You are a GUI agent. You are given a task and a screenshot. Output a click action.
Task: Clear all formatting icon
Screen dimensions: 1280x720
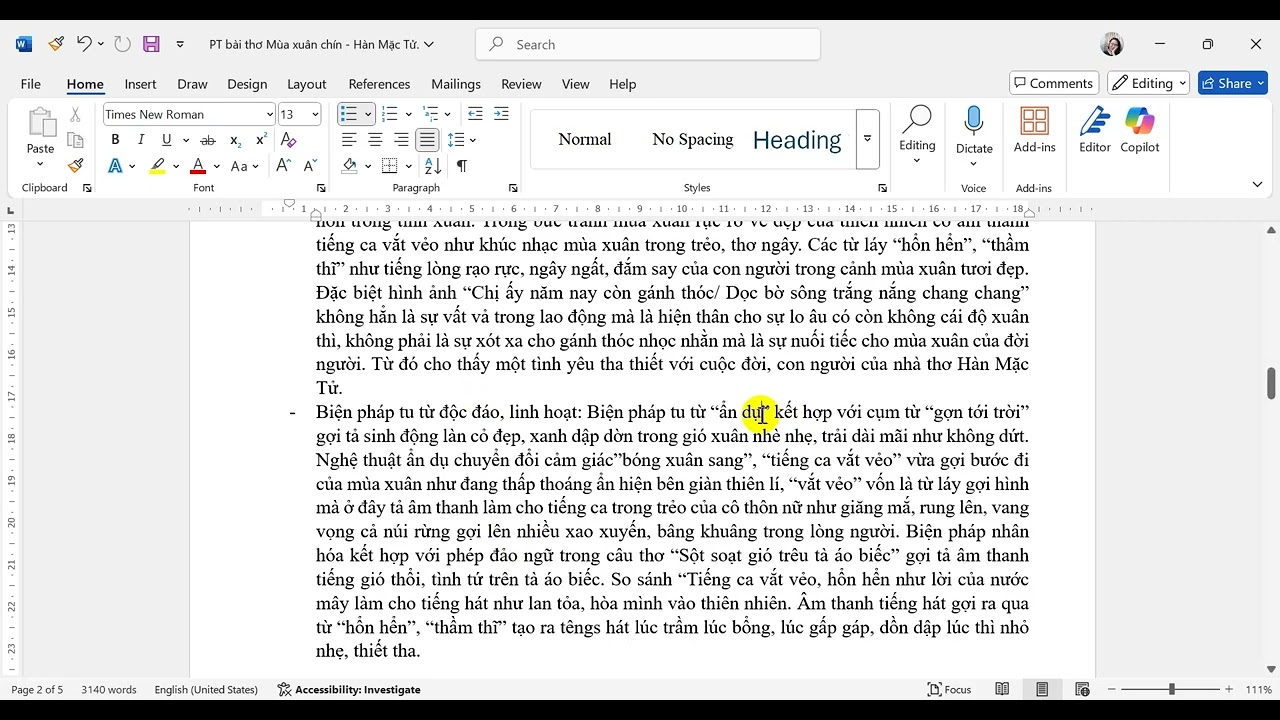click(x=288, y=140)
